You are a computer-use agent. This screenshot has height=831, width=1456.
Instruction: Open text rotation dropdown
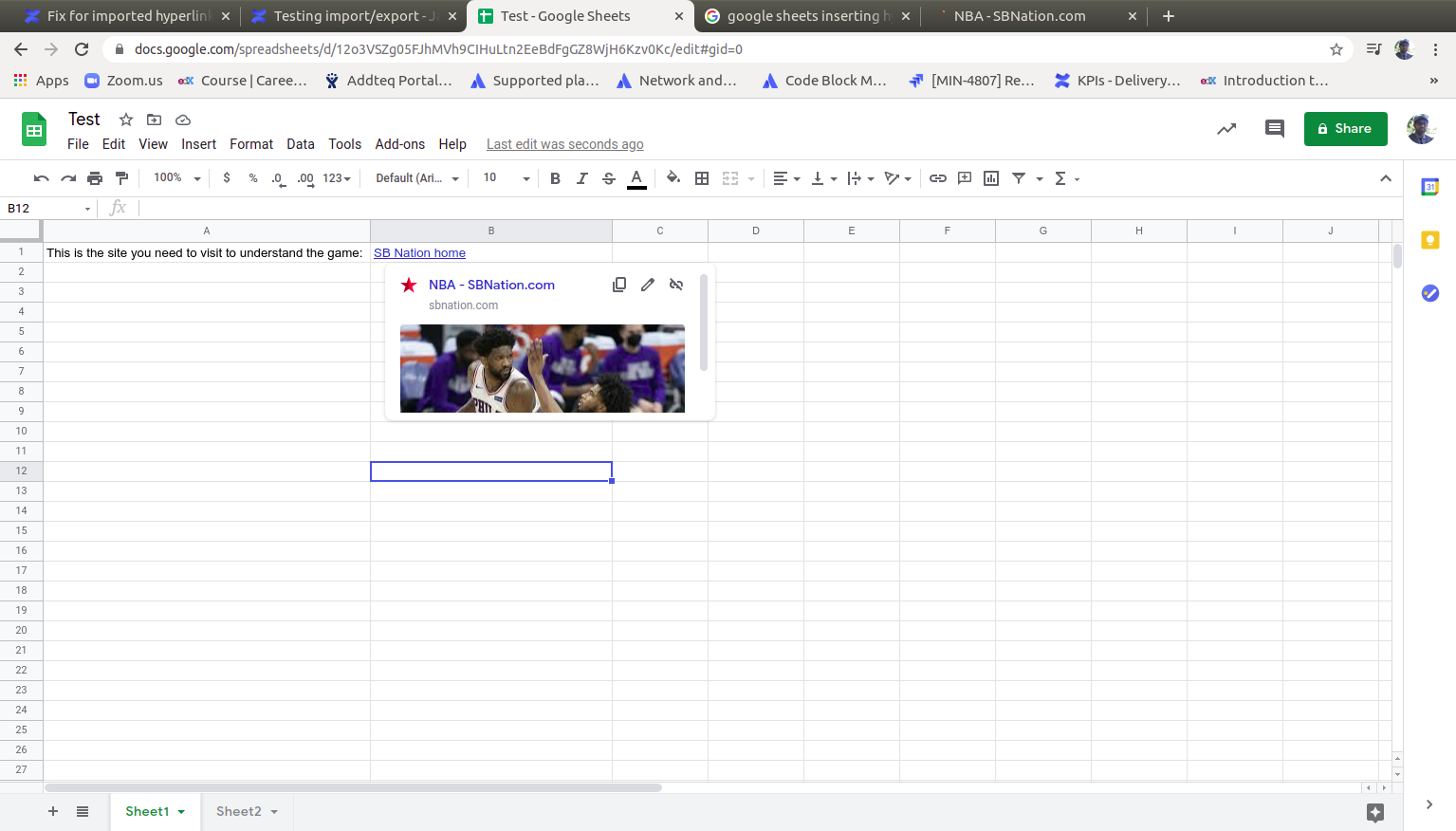pyautogui.click(x=897, y=178)
